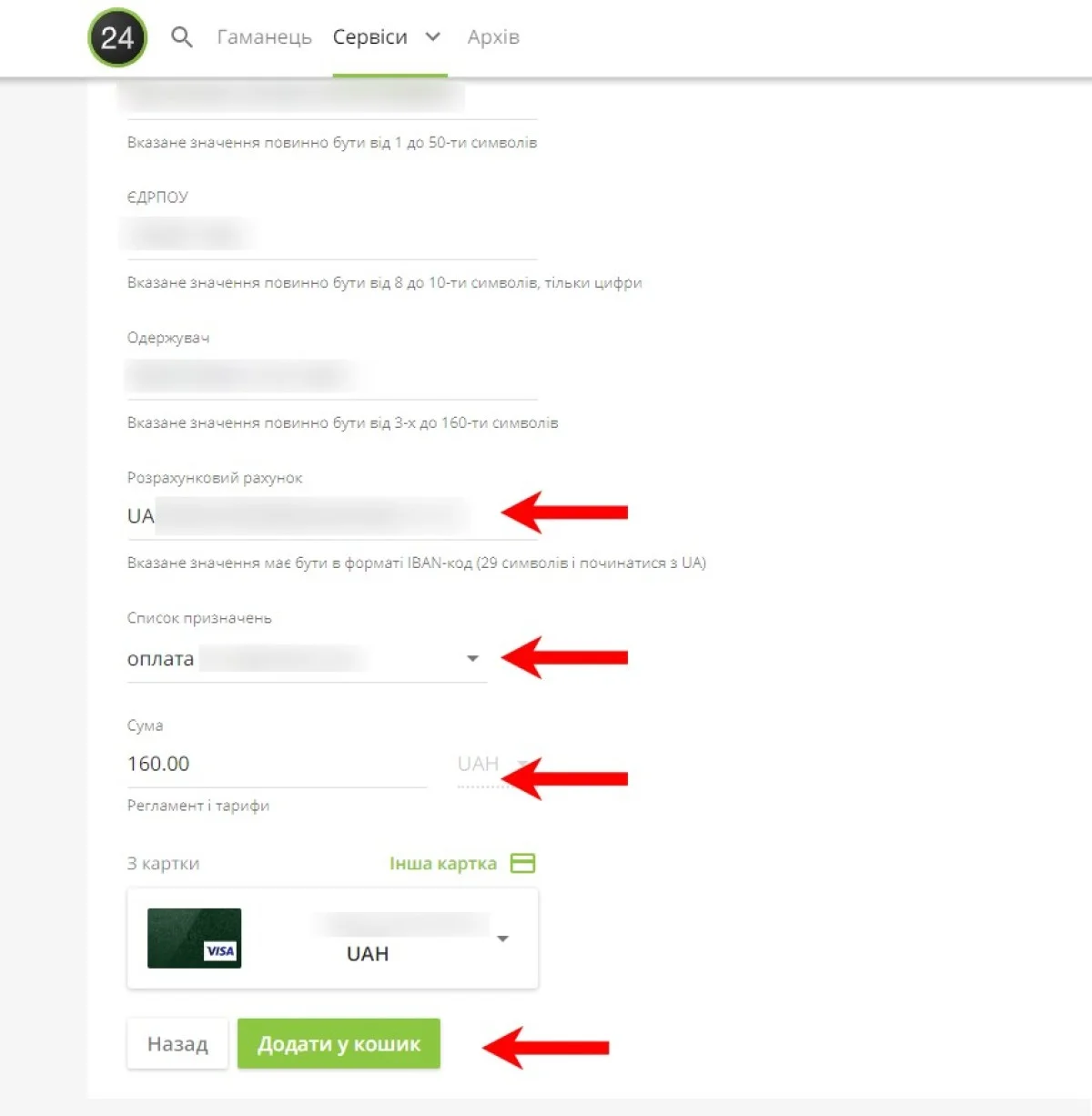The height and width of the screenshot is (1116, 1092).
Task: Go to the Архів section
Action: coord(493,37)
